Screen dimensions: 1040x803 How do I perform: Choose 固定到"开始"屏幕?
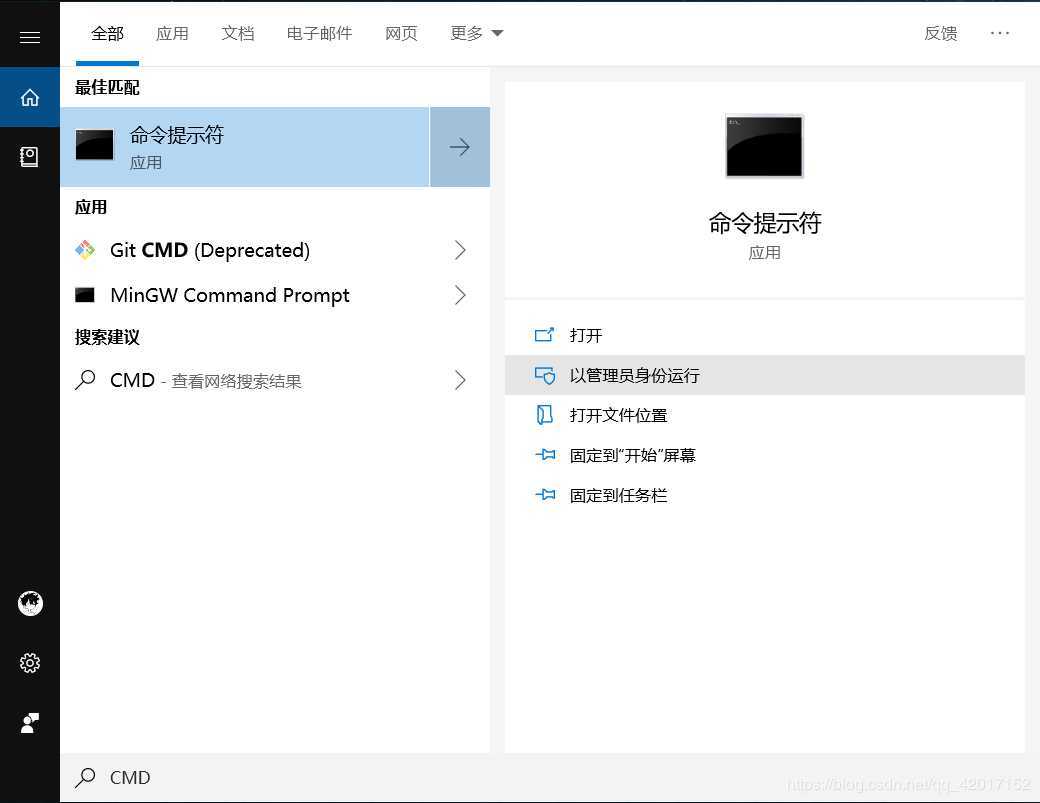click(765, 455)
